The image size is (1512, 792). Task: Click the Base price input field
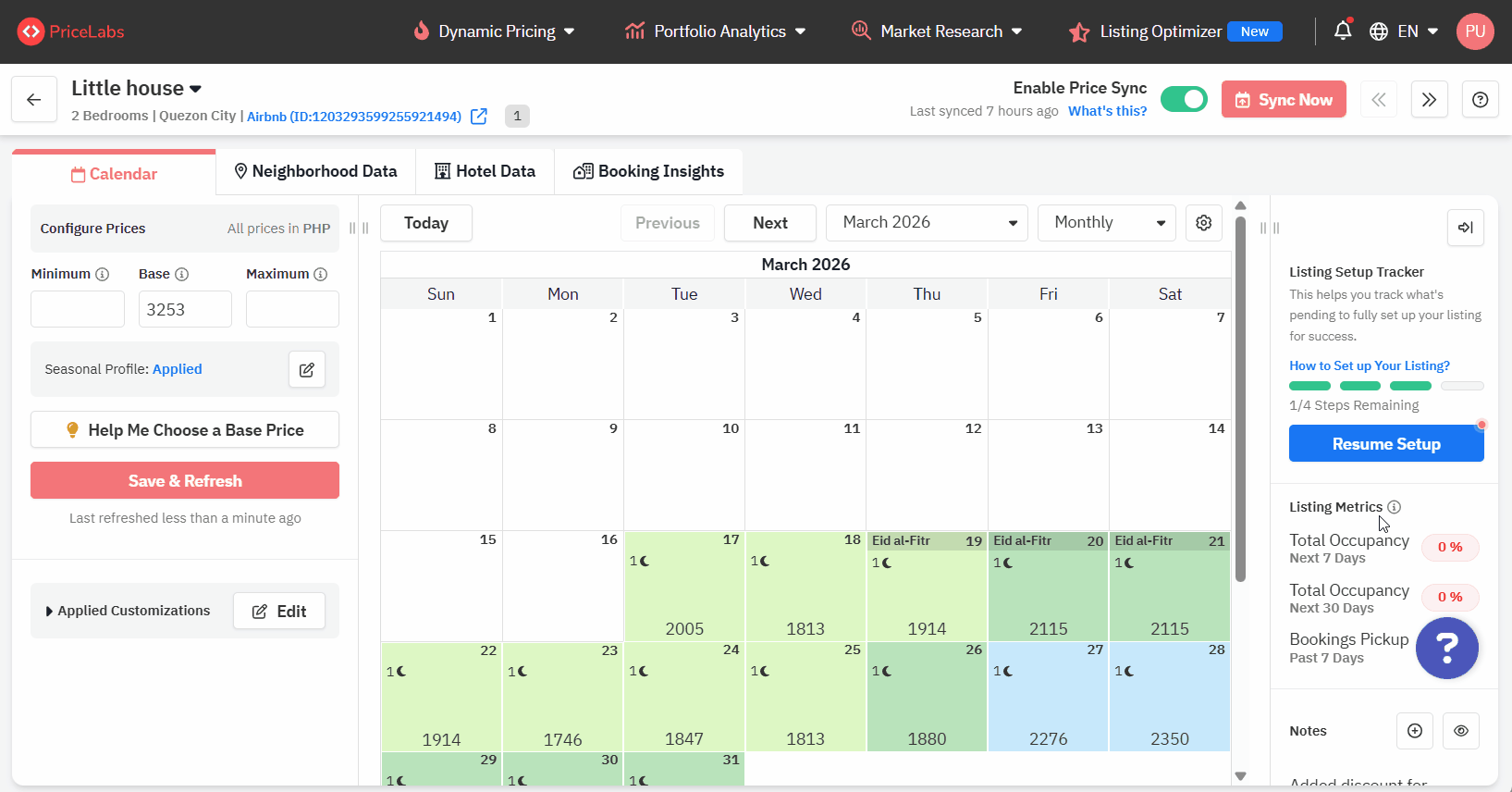point(185,310)
